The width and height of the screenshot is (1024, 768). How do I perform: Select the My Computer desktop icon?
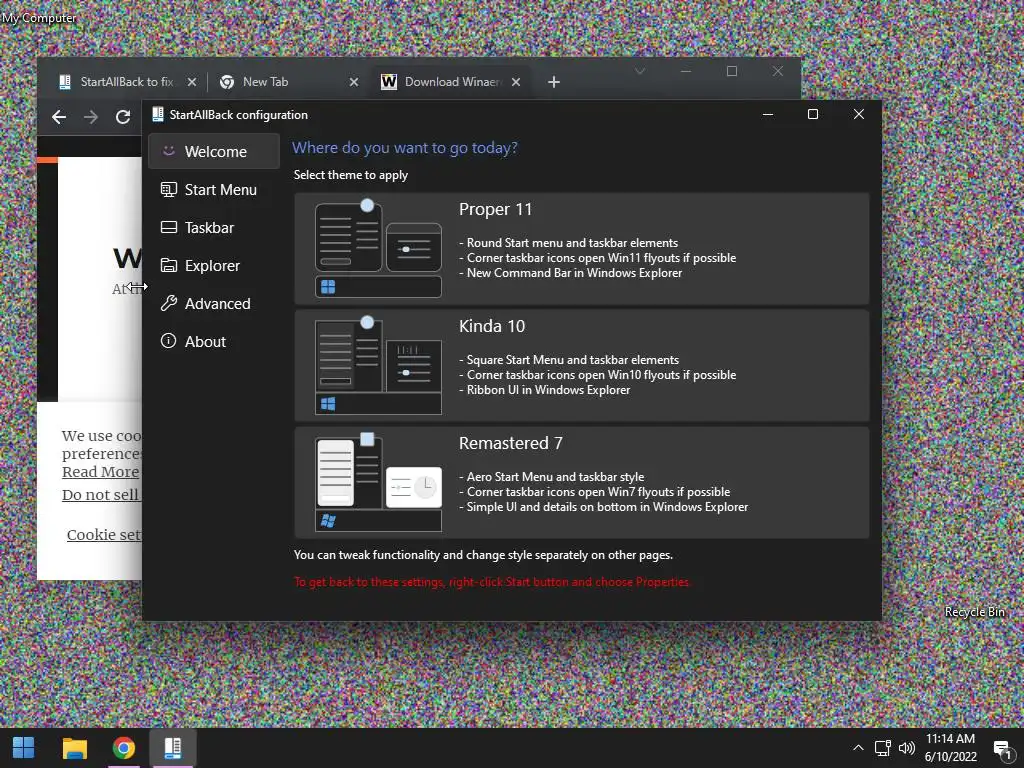(x=39, y=18)
